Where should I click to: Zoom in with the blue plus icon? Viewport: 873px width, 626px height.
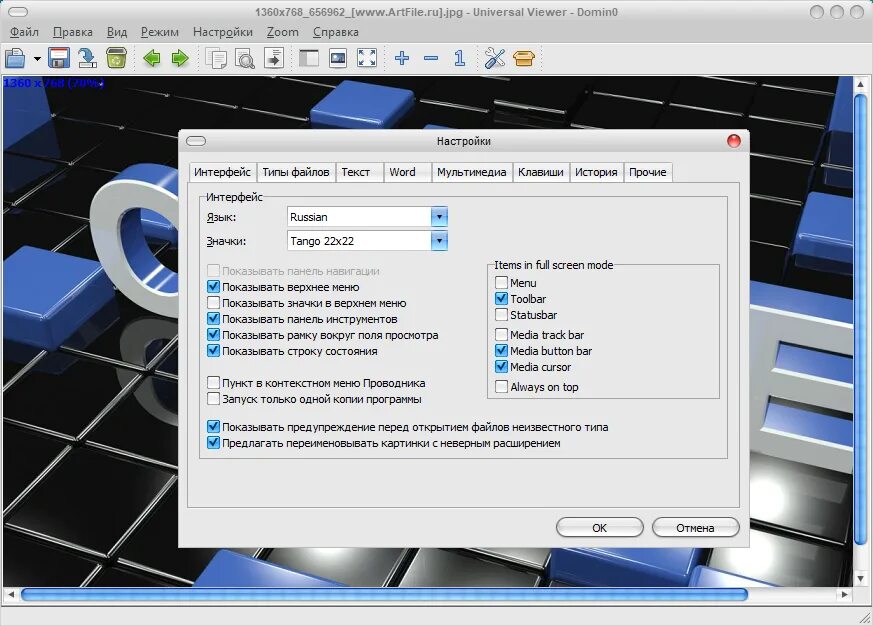[402, 58]
